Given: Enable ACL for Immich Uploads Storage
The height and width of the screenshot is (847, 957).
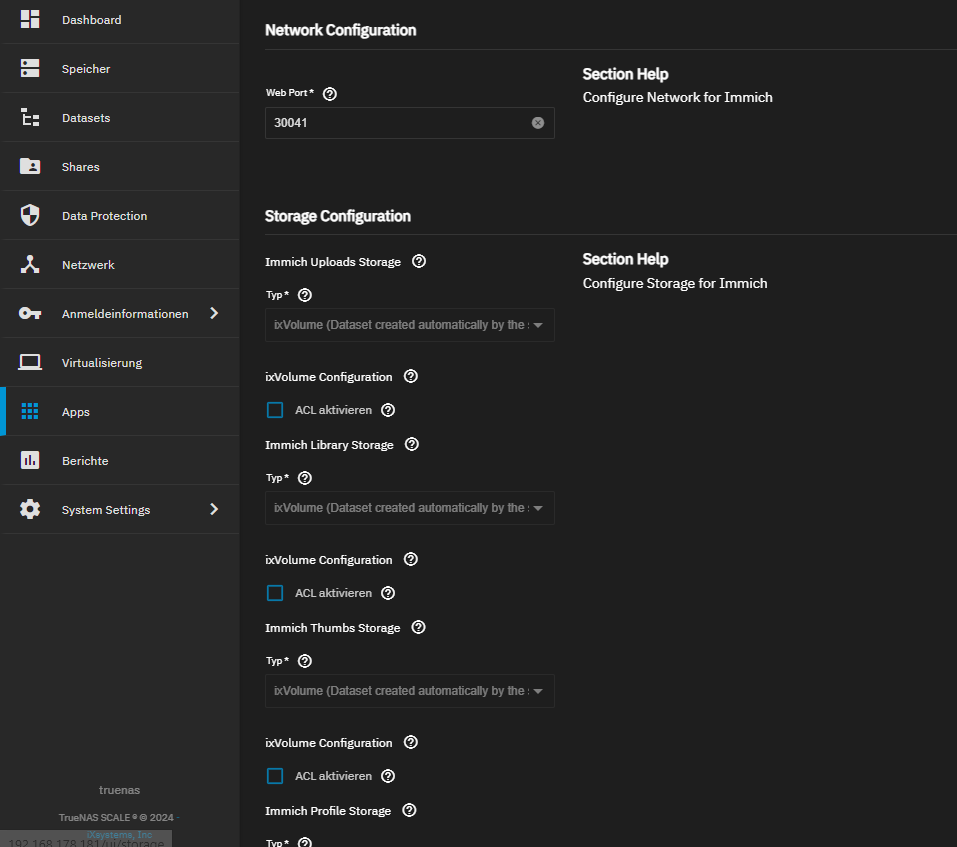Looking at the screenshot, I should (x=275, y=410).
